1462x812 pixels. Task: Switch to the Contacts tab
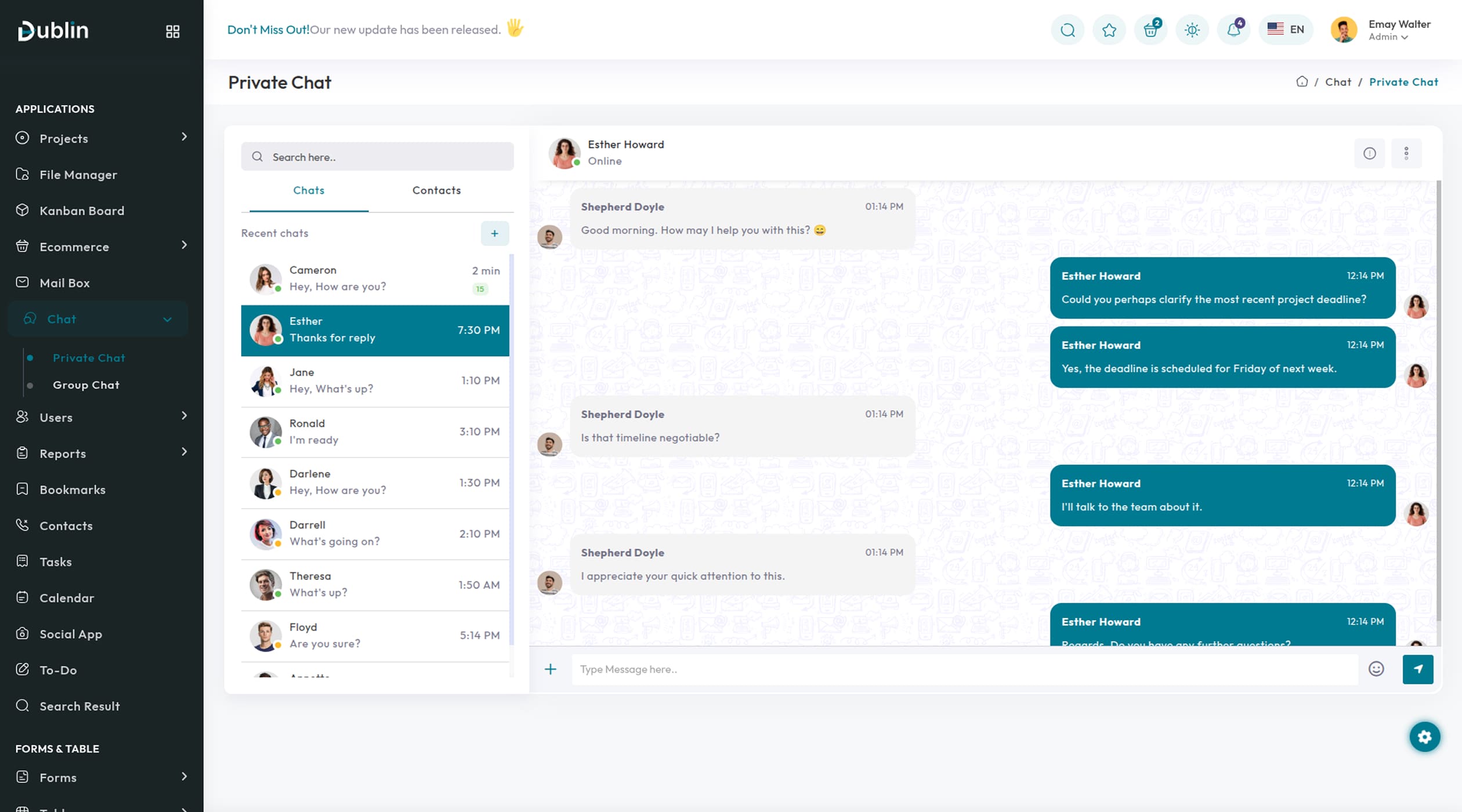(x=436, y=190)
